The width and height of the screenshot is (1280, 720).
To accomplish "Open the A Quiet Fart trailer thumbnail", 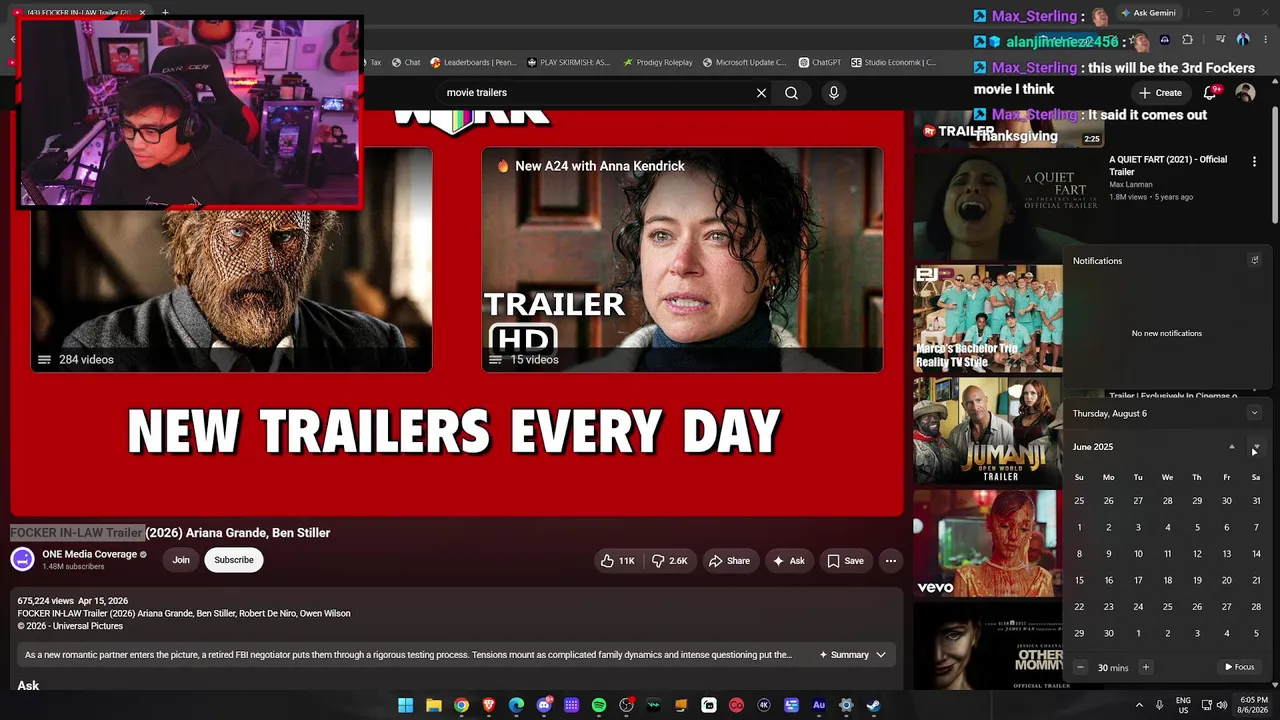I will pos(1008,205).
